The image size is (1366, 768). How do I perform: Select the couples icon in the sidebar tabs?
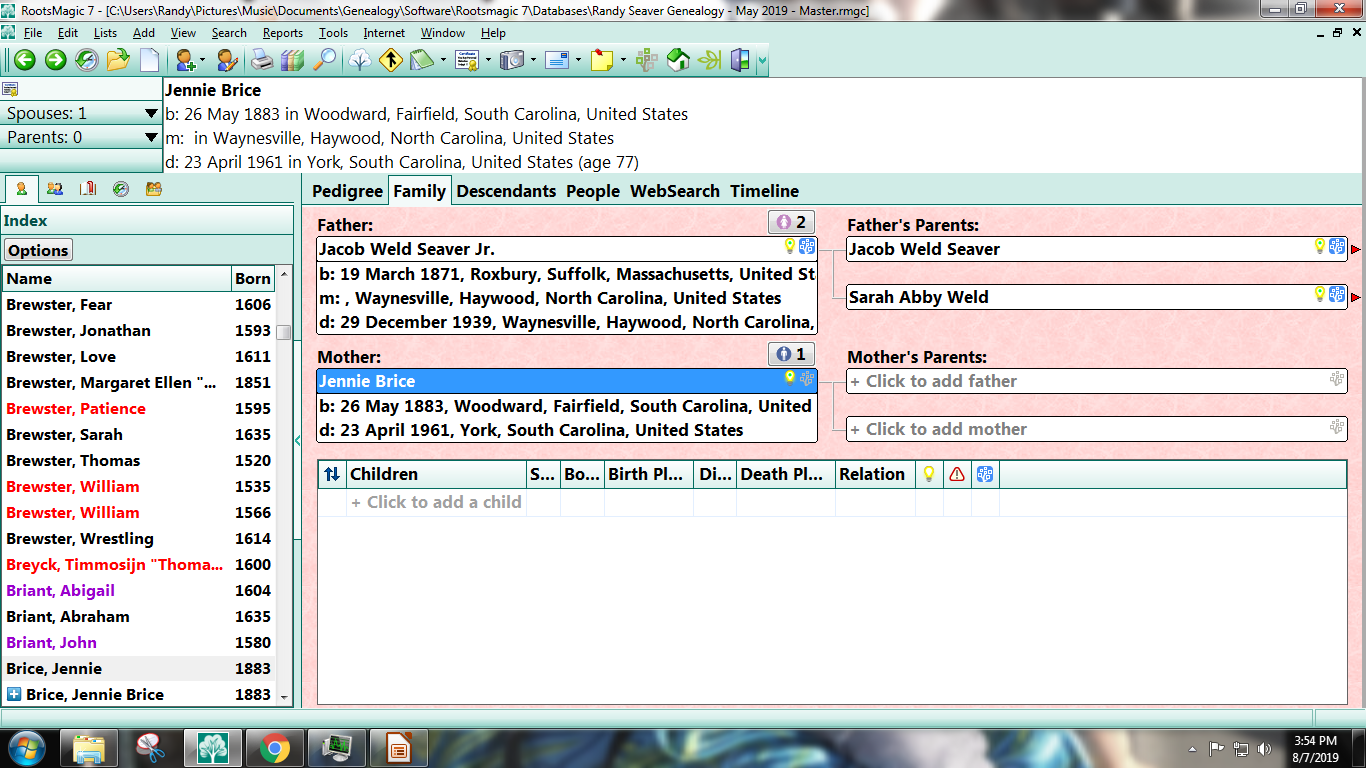55,188
